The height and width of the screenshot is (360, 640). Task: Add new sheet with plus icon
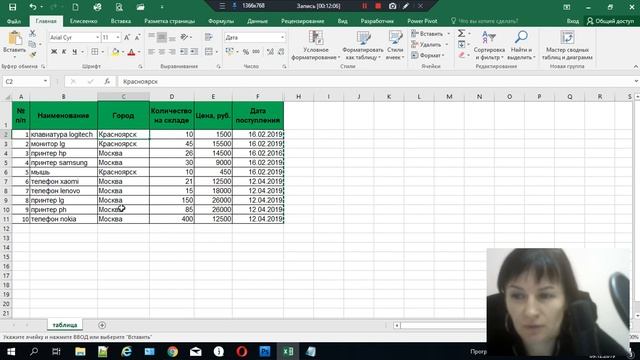102,325
